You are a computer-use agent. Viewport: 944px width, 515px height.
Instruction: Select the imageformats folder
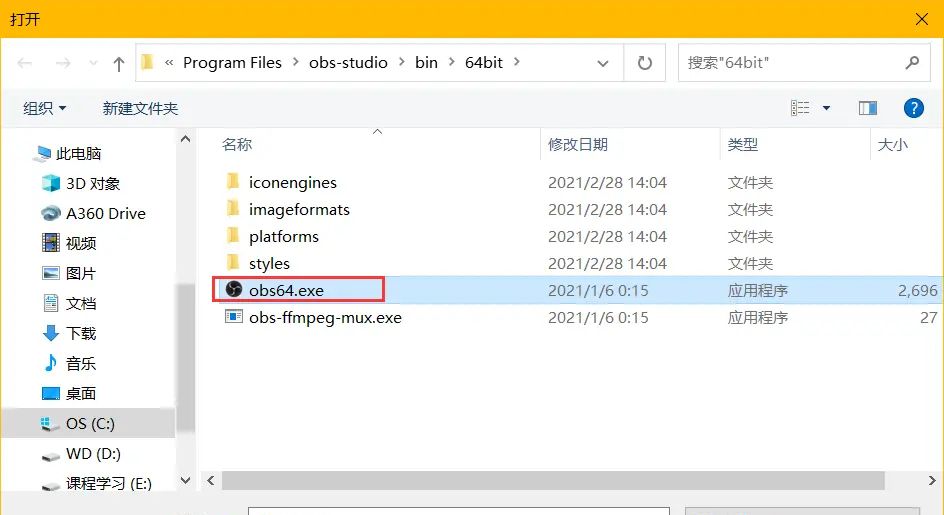click(299, 210)
